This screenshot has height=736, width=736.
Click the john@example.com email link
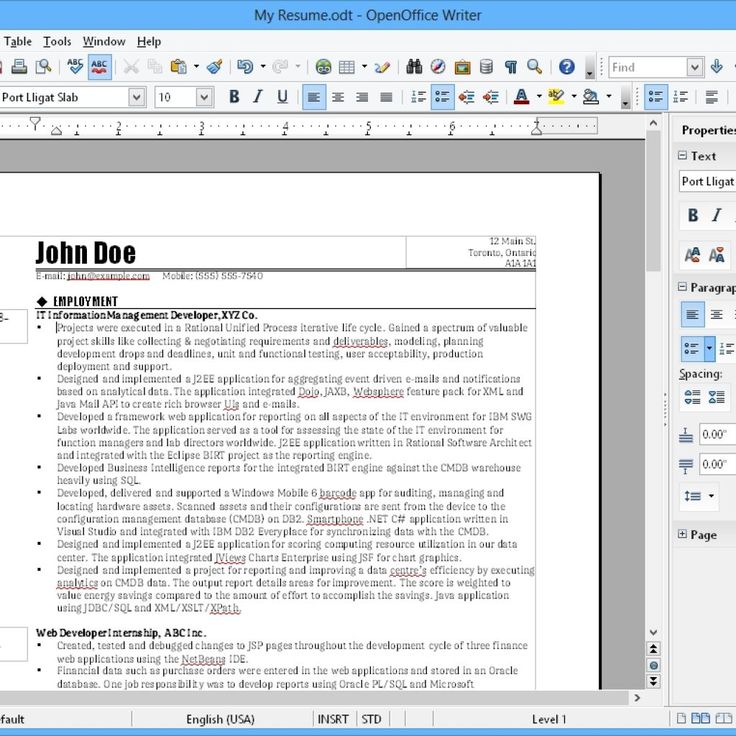[108, 276]
